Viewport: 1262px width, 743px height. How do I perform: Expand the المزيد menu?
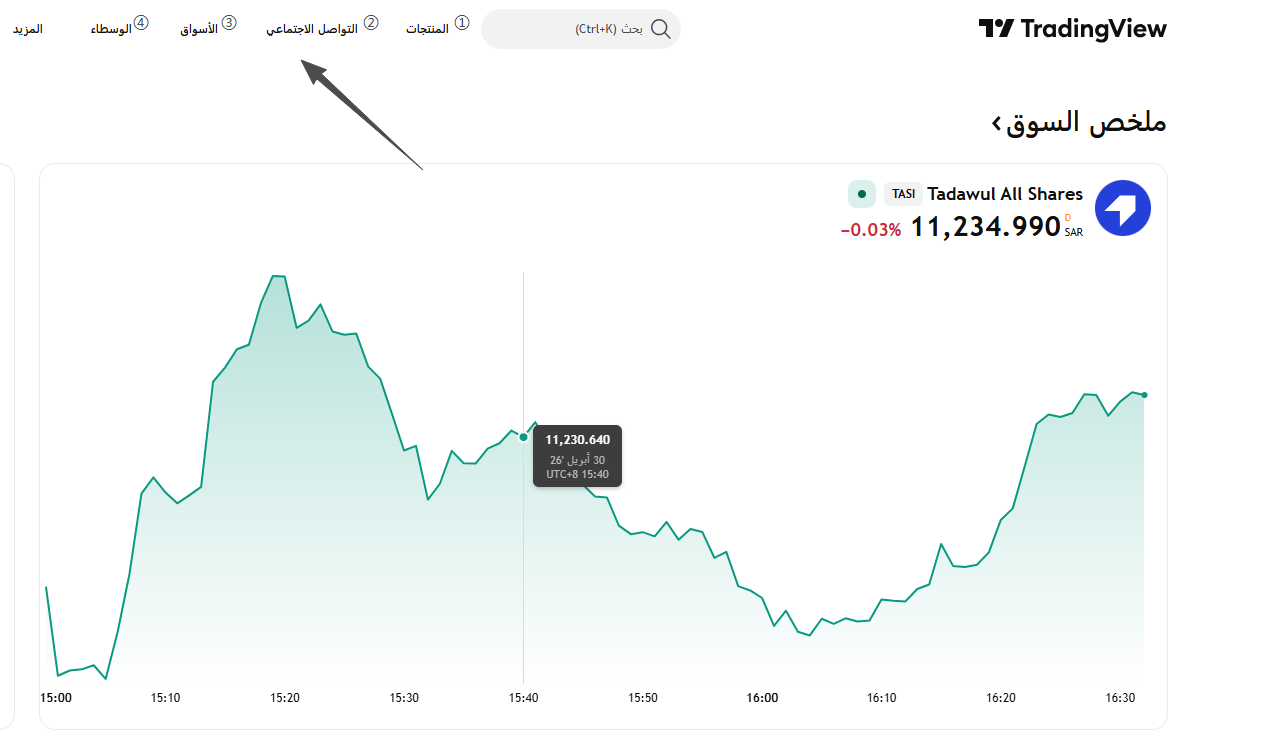[27, 30]
